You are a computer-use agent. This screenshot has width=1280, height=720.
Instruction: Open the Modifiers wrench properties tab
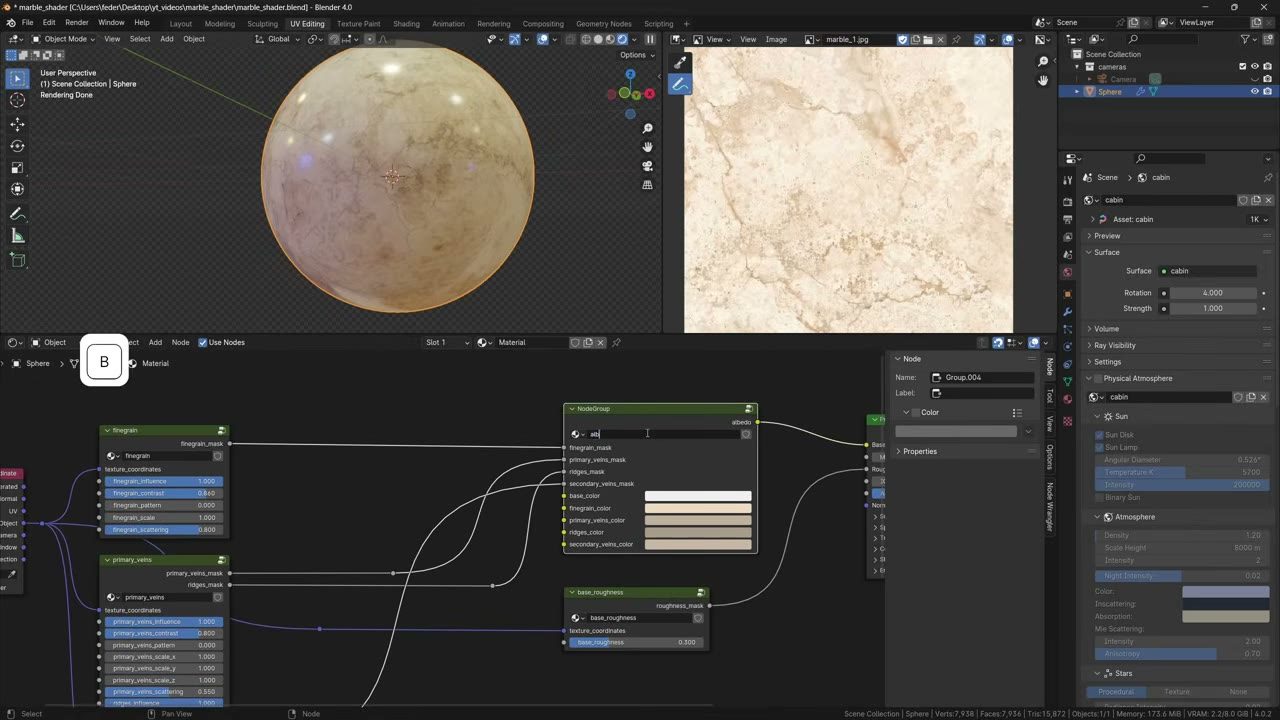(x=1068, y=312)
